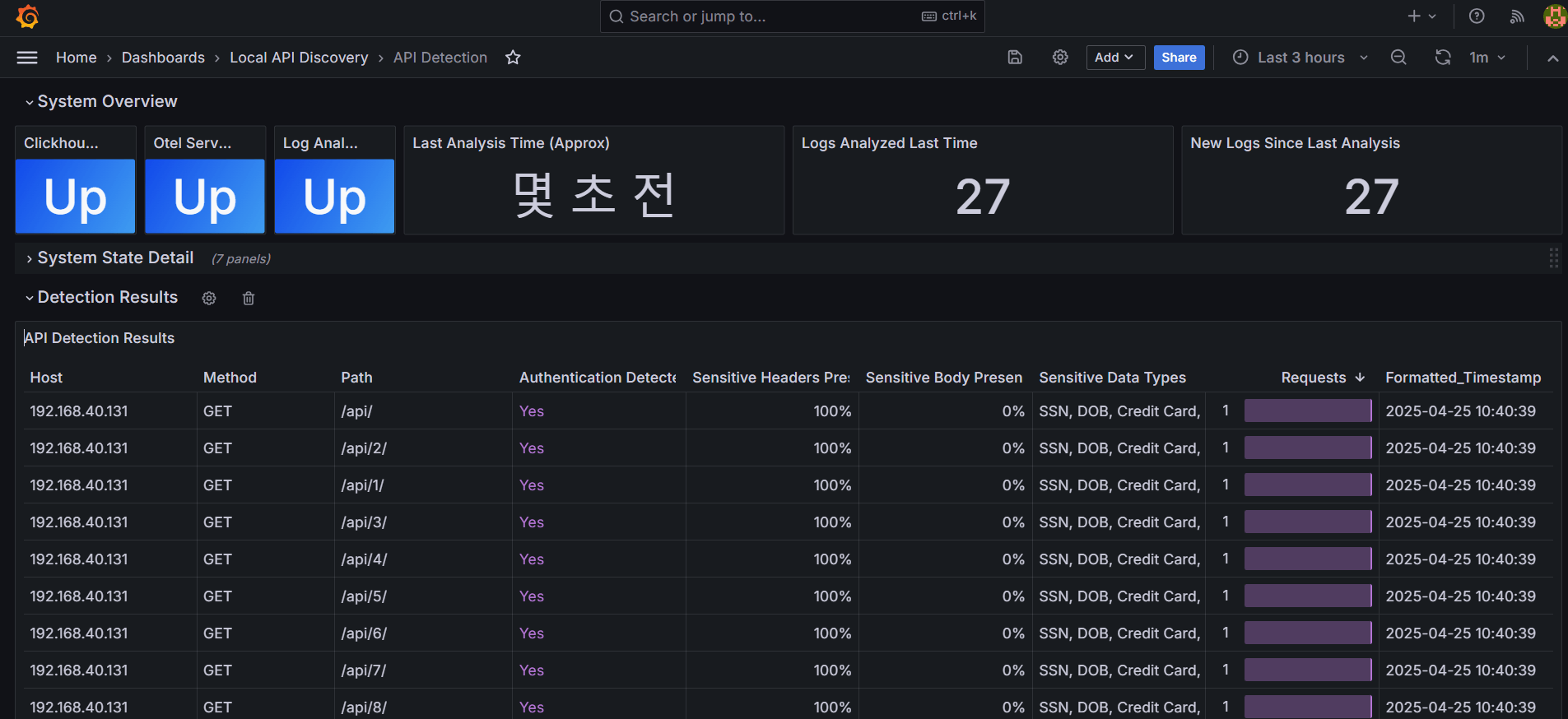Click the requests gauge bar for /api/ row

coord(1308,411)
